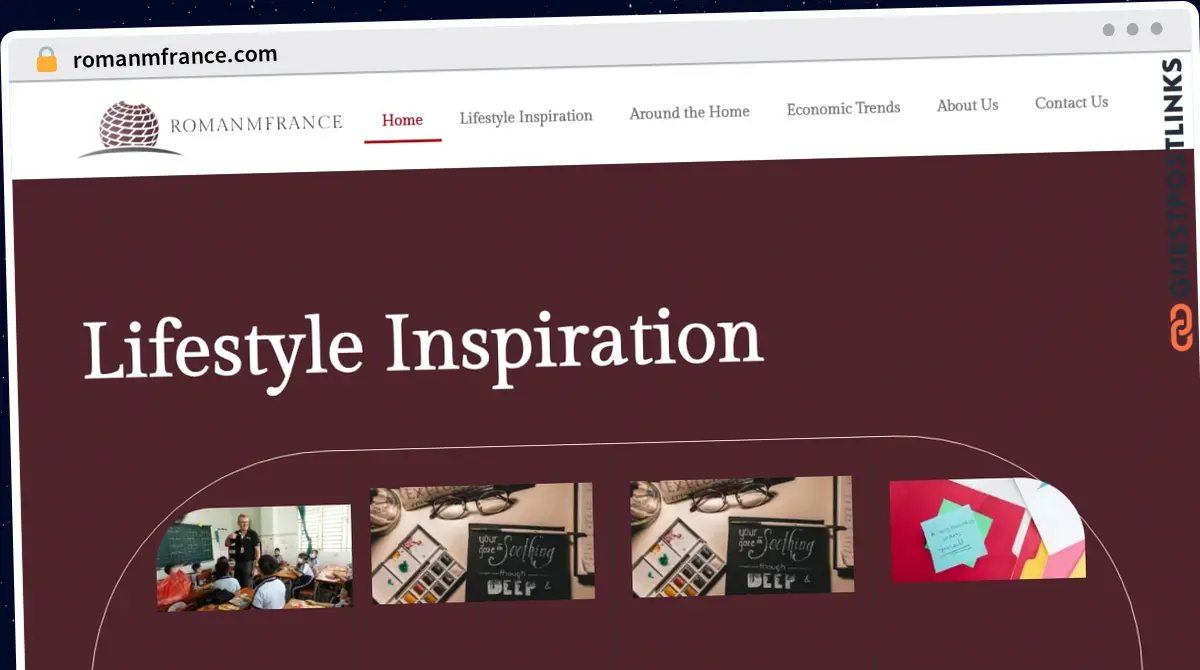Visit the About Us page
Viewport: 1200px width, 670px height.
point(967,105)
